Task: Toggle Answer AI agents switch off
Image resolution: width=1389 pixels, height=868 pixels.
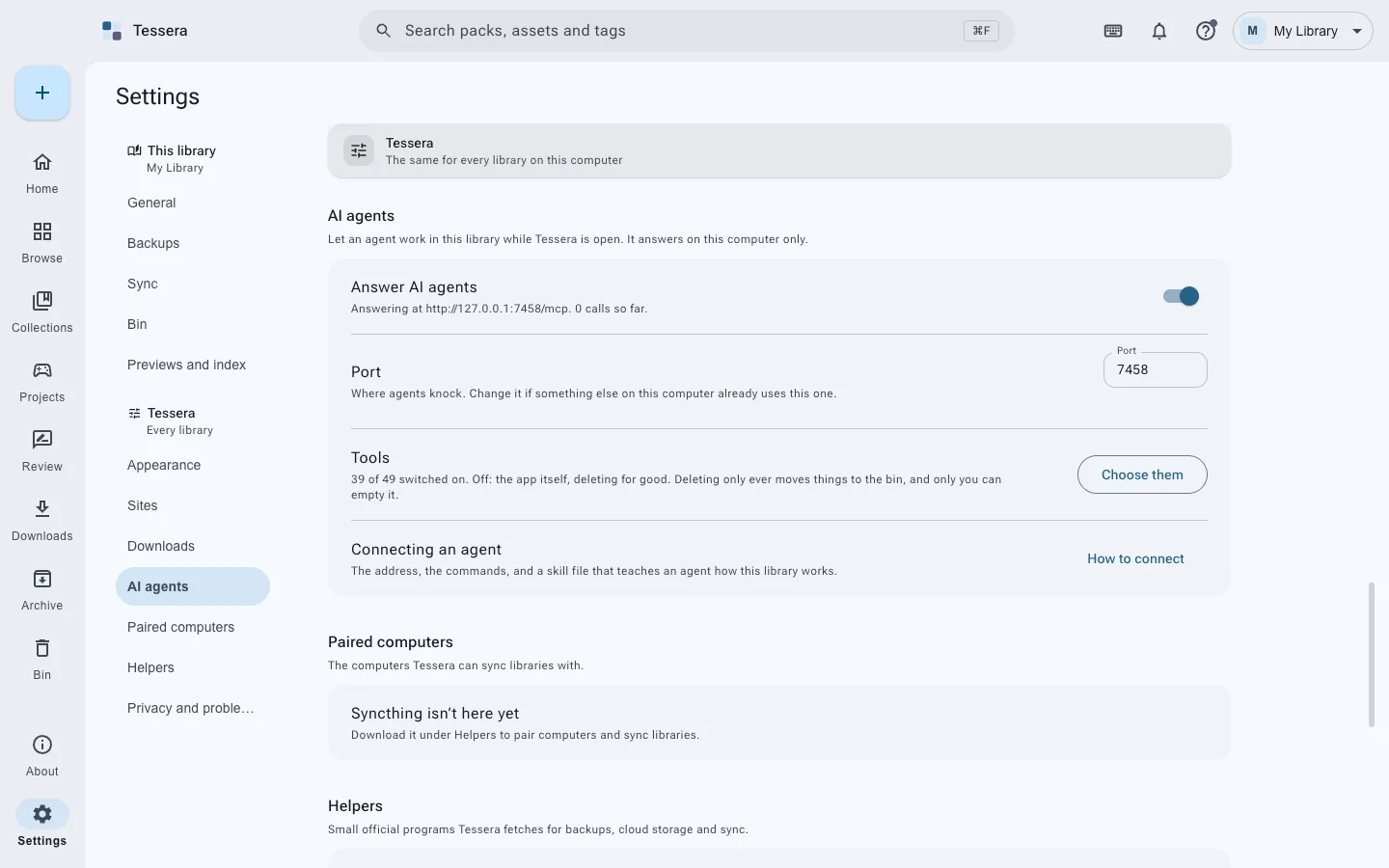Action: click(1181, 296)
